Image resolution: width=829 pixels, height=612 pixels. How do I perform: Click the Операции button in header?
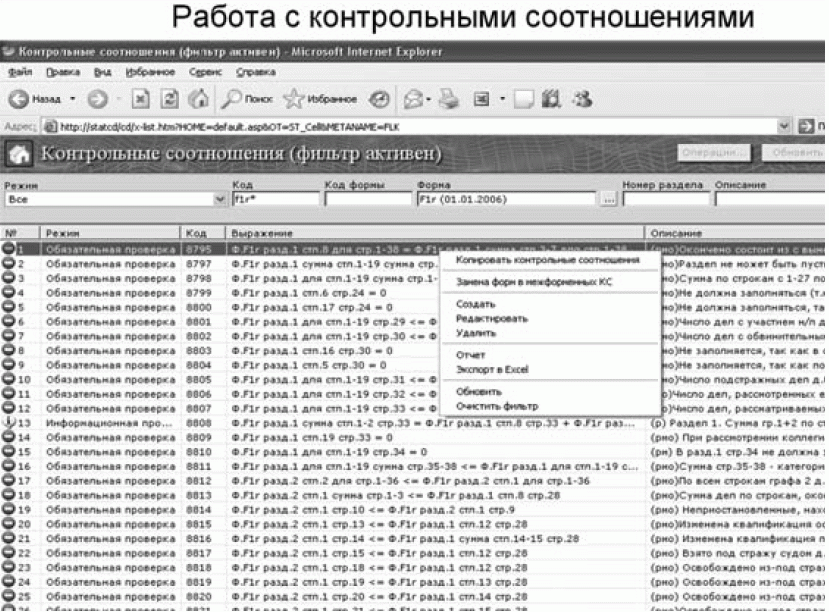715,153
